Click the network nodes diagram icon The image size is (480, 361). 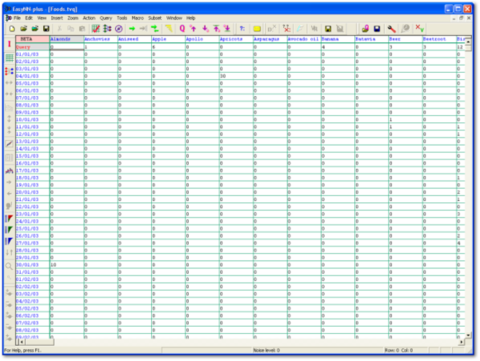[x=107, y=29]
